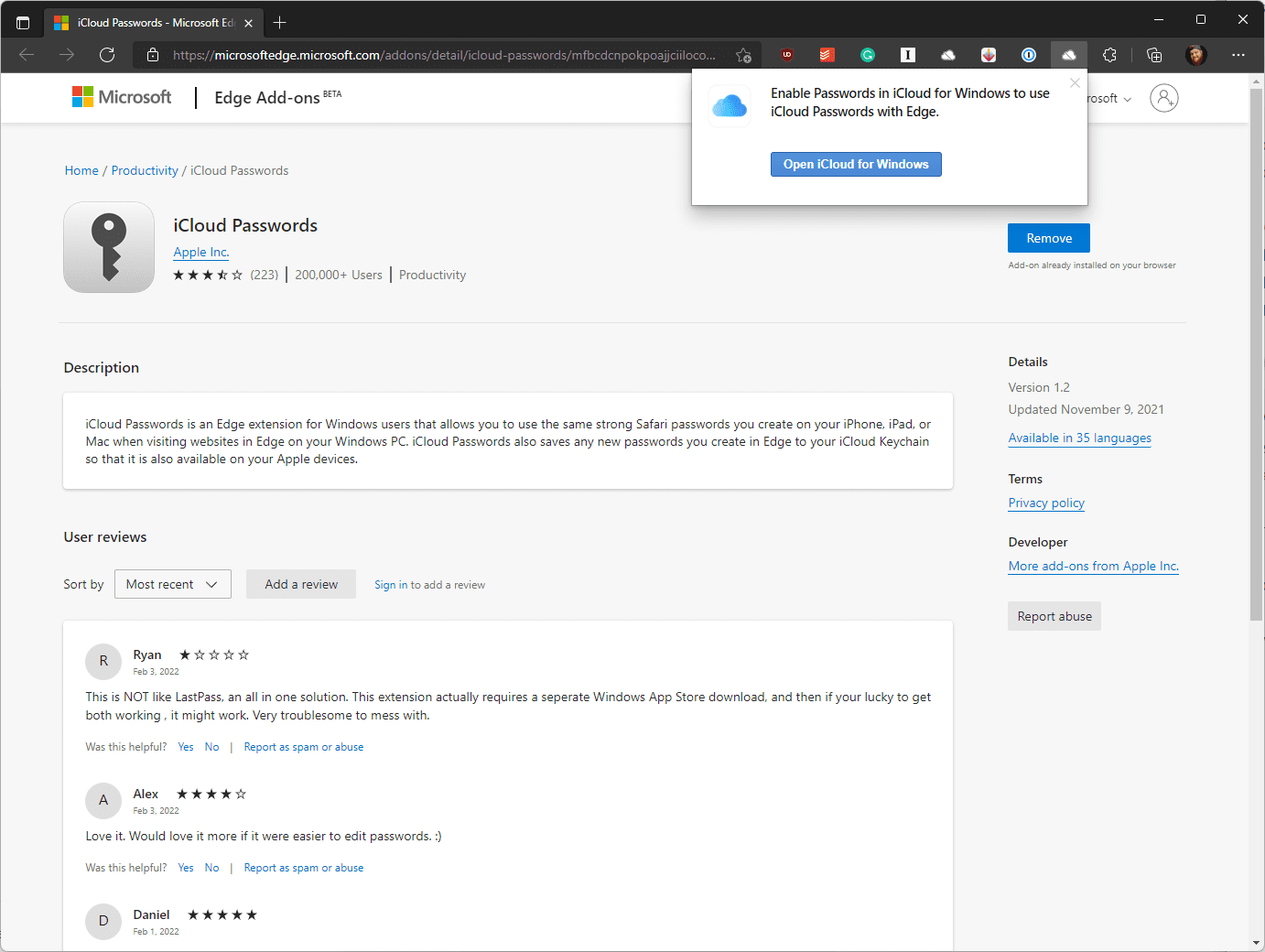Open More add-ons from Apple Inc.
1265x952 pixels.
1094,566
